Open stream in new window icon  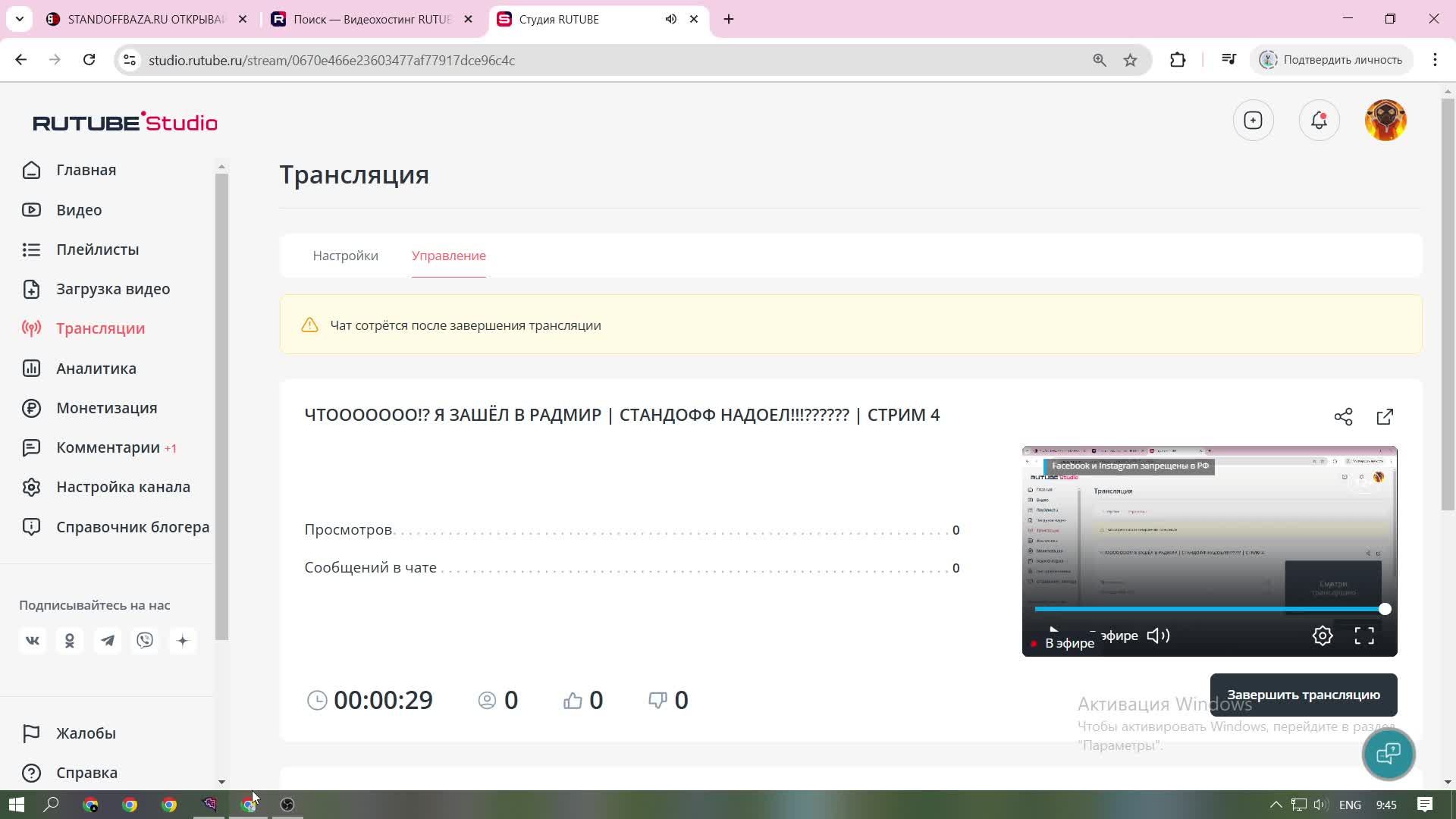[x=1385, y=417]
